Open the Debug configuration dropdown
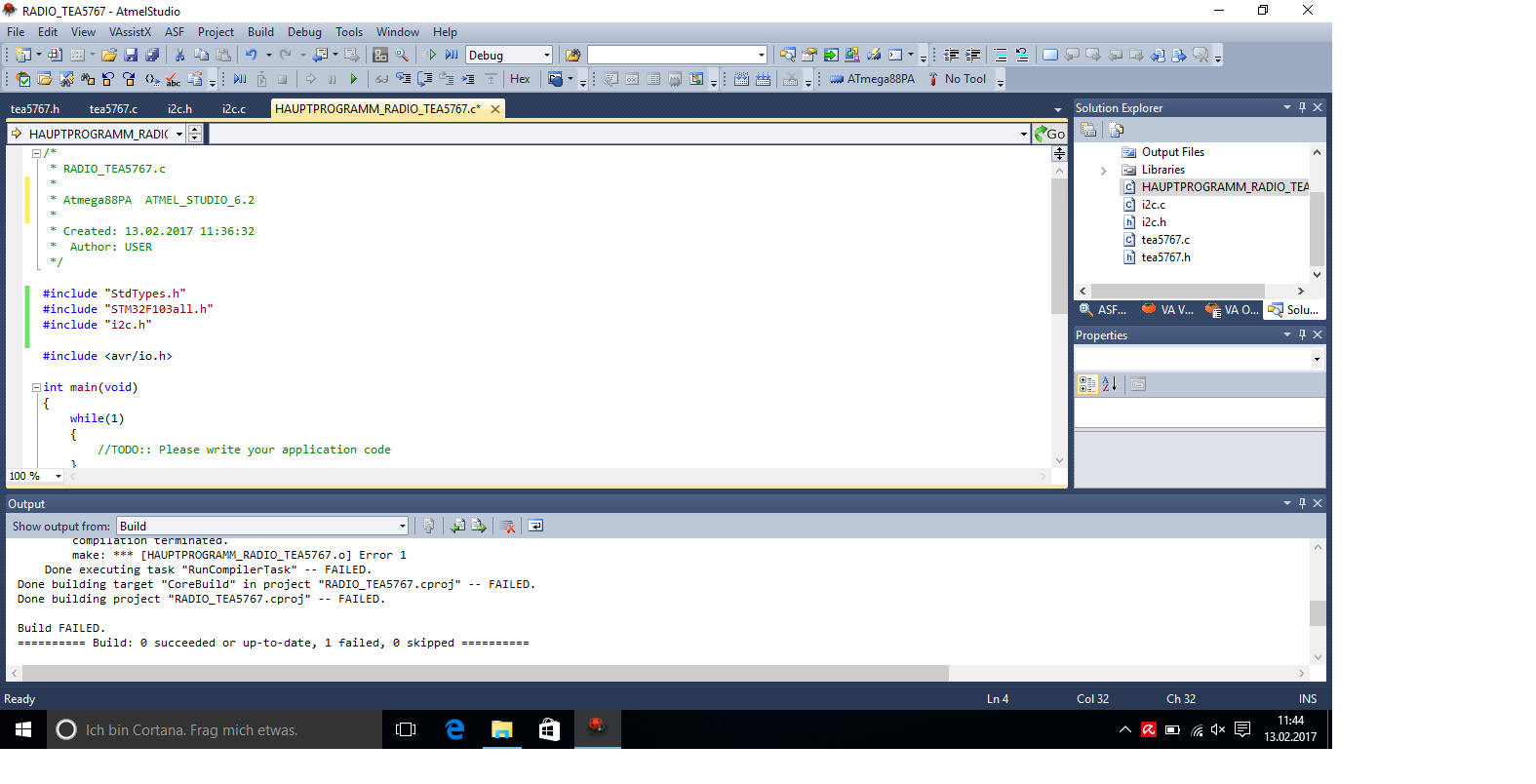This screenshot has height=784, width=1536. pyautogui.click(x=509, y=56)
